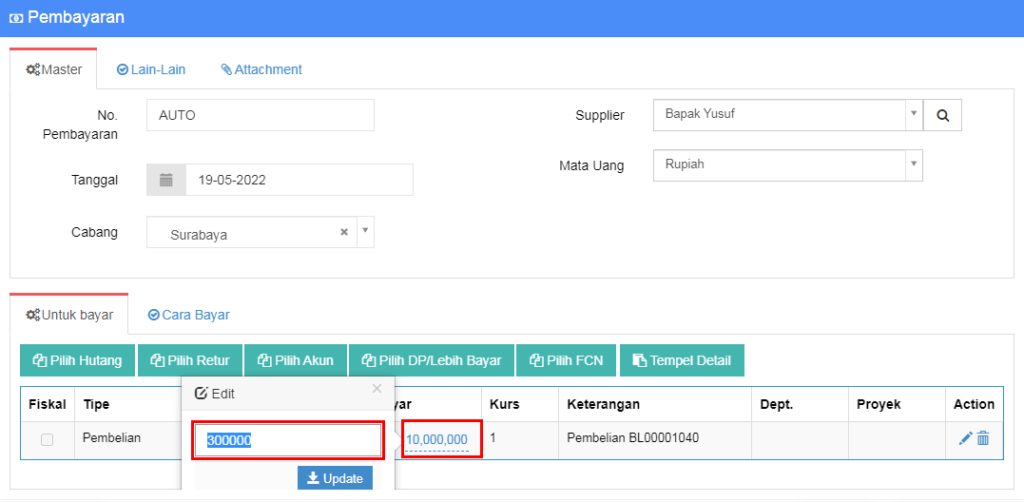Switch to the Lain-Lain tab
The height and width of the screenshot is (502, 1024).
click(x=151, y=70)
